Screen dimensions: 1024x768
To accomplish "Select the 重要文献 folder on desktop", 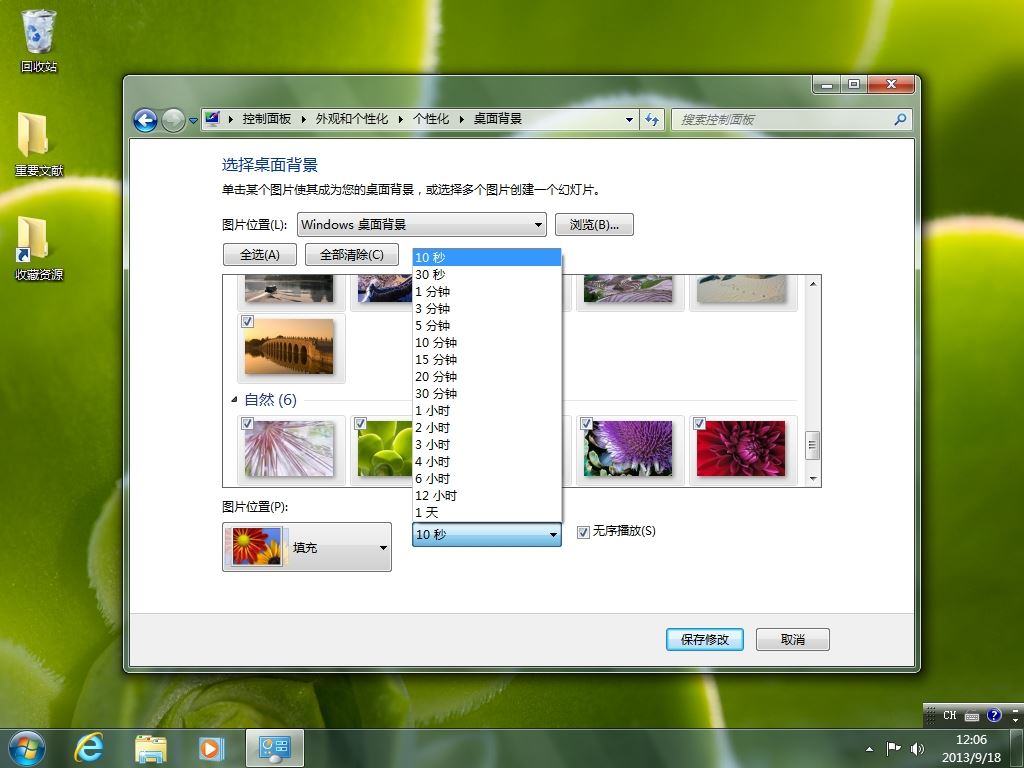I will [x=39, y=144].
